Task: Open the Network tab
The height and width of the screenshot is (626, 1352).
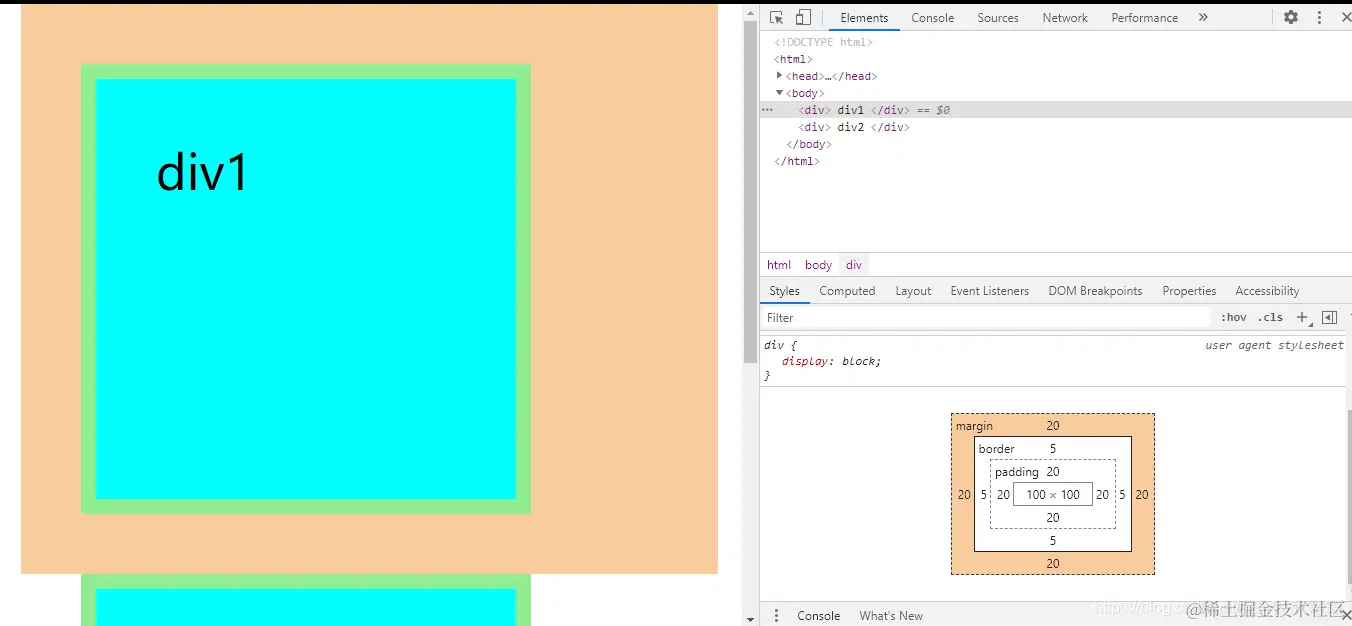Action: 1065,18
